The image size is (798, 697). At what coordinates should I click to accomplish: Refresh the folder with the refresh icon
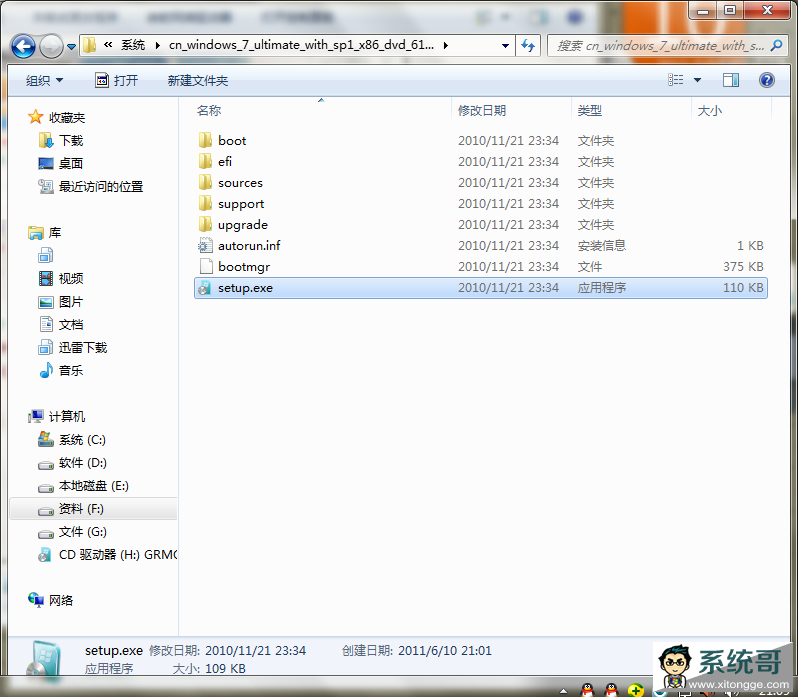[528, 46]
